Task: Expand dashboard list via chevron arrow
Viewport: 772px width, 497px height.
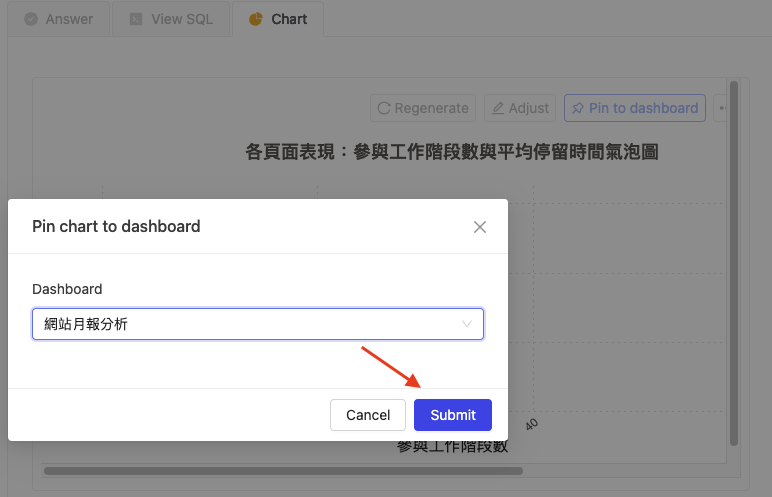Action: pos(466,324)
